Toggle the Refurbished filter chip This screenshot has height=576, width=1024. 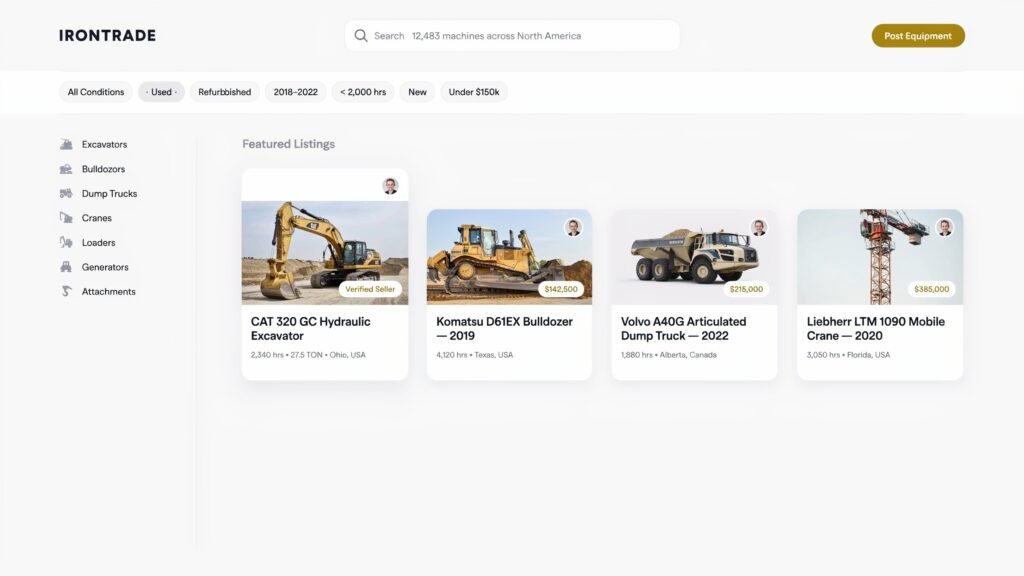225,92
